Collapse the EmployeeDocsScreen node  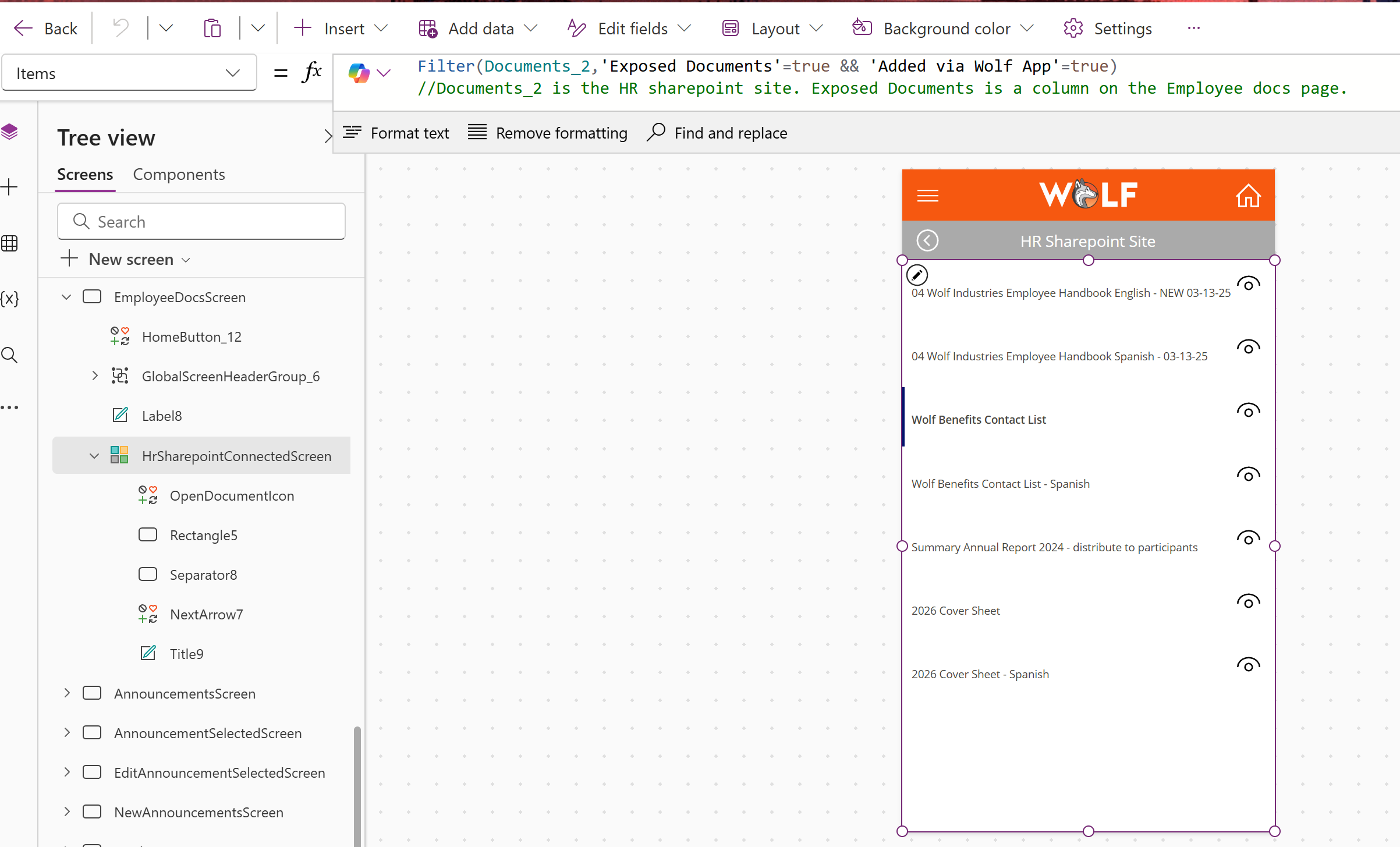tap(66, 297)
